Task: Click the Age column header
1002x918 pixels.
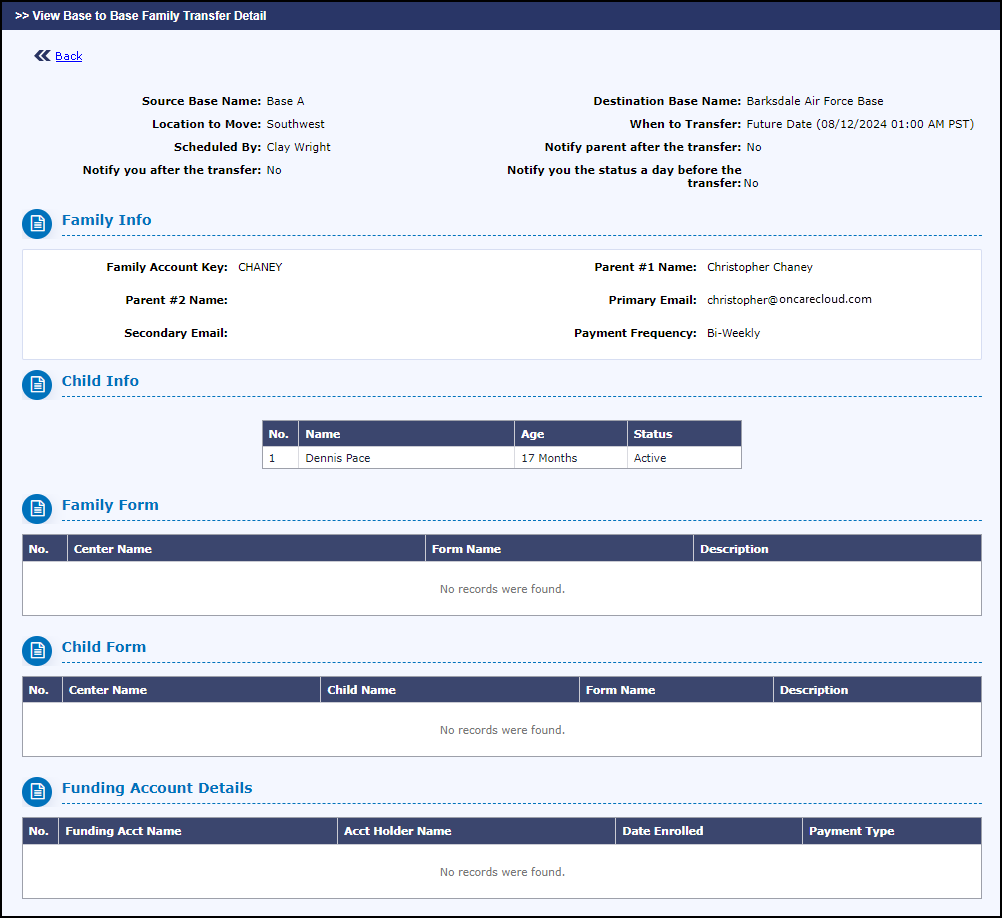Action: click(x=571, y=434)
